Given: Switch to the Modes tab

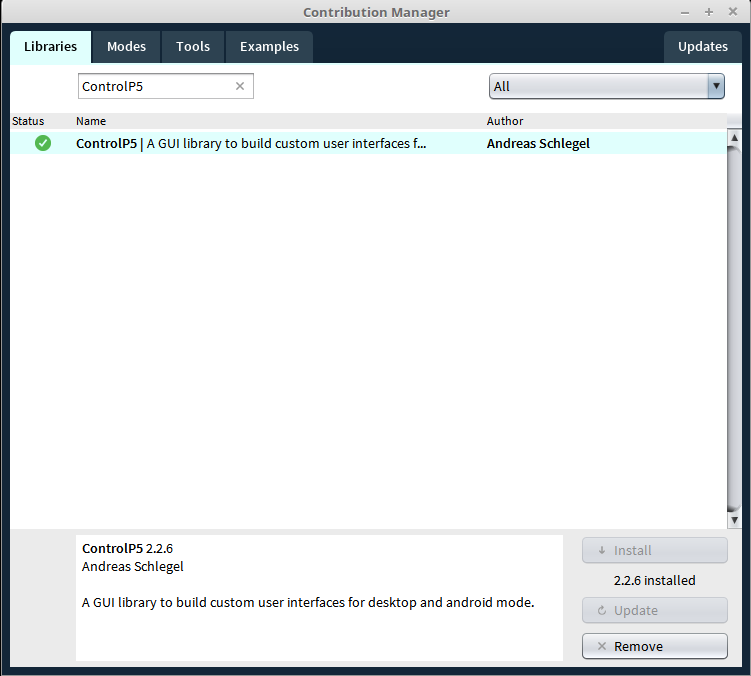Looking at the screenshot, I should (126, 47).
